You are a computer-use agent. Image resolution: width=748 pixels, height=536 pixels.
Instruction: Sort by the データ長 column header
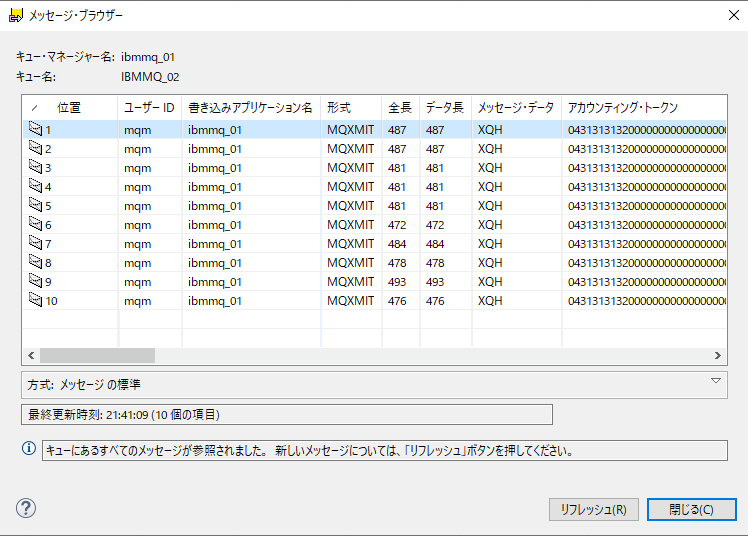coord(446,108)
